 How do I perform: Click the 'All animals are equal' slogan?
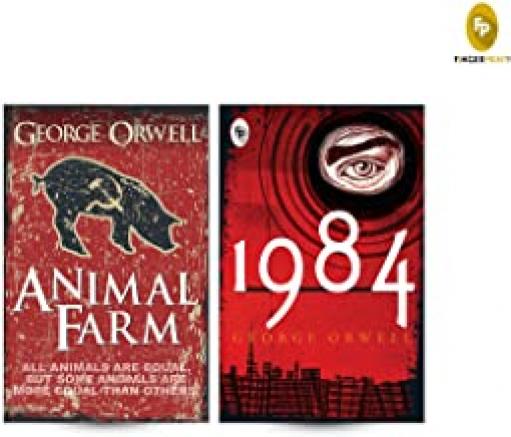point(104,379)
